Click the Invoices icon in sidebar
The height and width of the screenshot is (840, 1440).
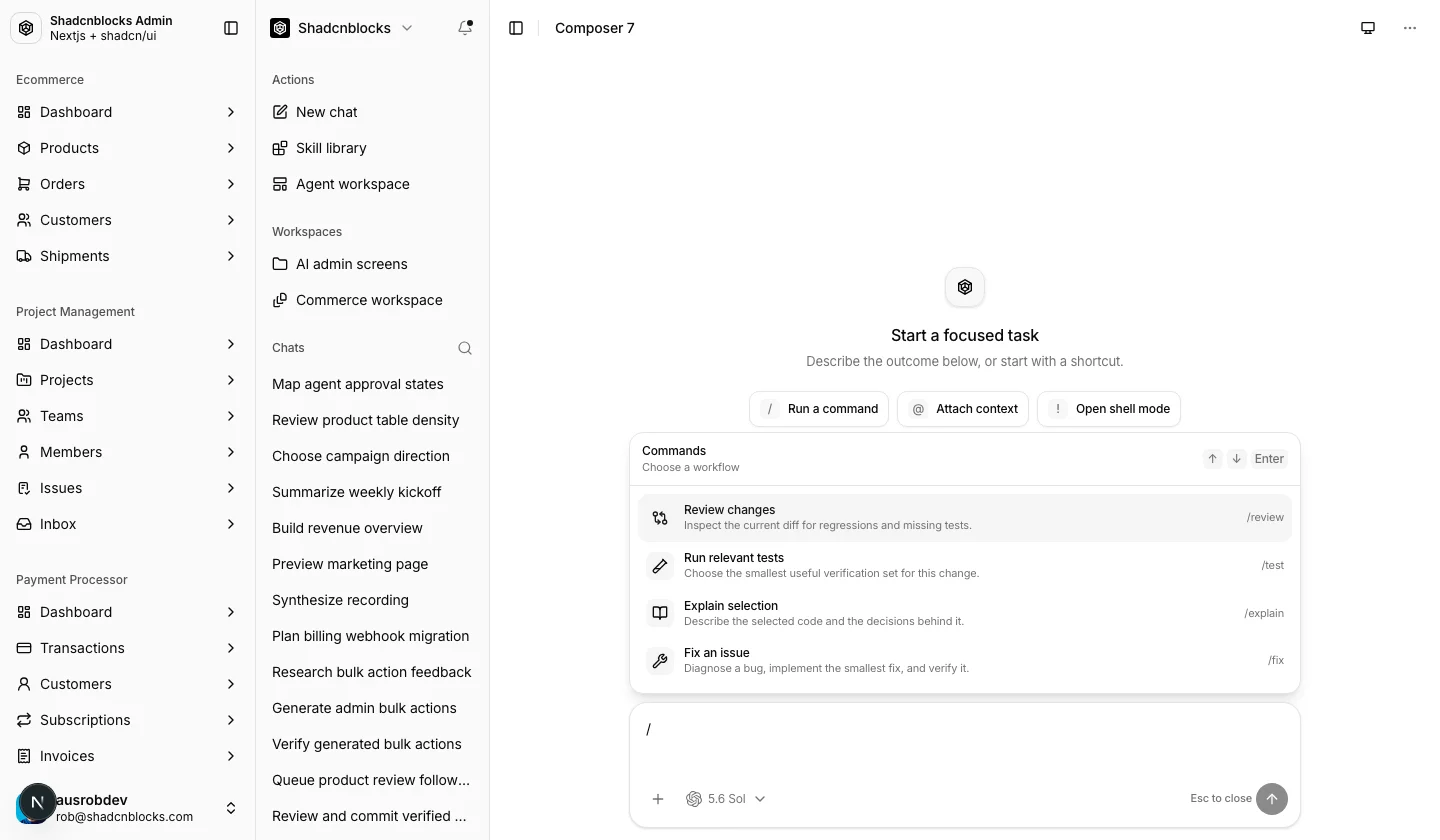click(x=24, y=756)
